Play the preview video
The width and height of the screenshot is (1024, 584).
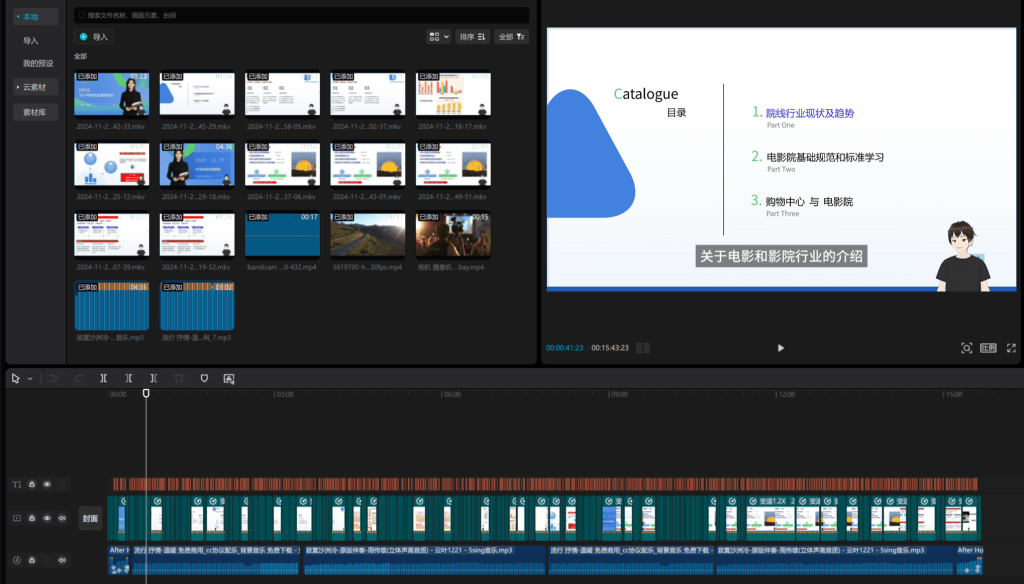point(780,348)
